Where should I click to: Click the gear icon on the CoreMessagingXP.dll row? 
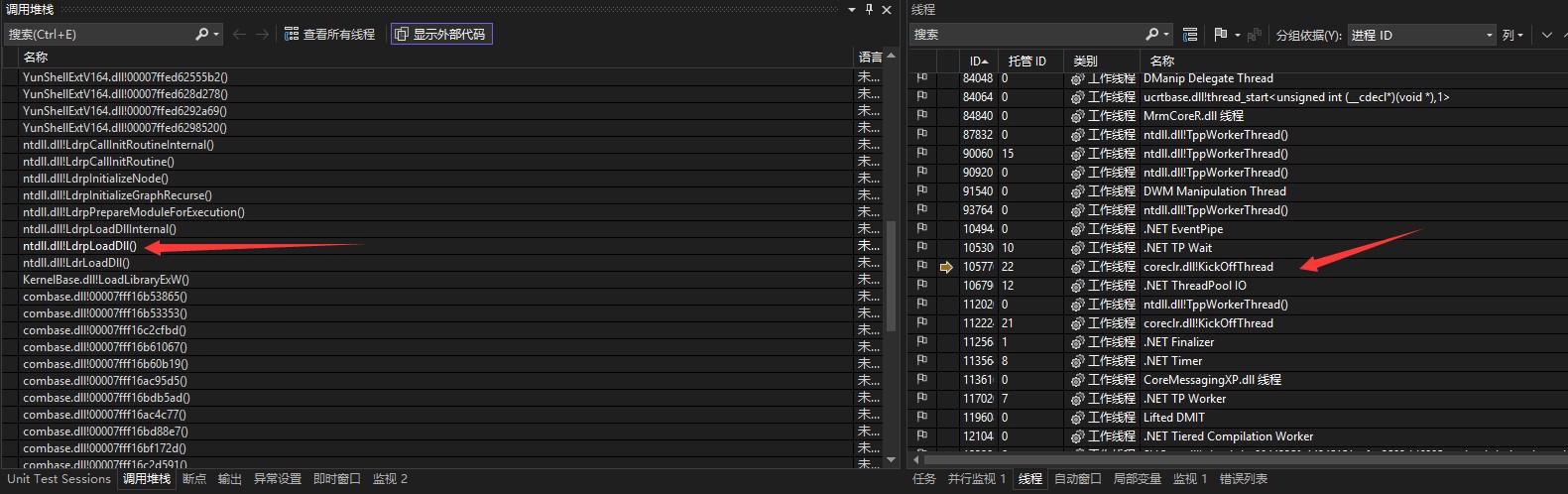click(1077, 380)
